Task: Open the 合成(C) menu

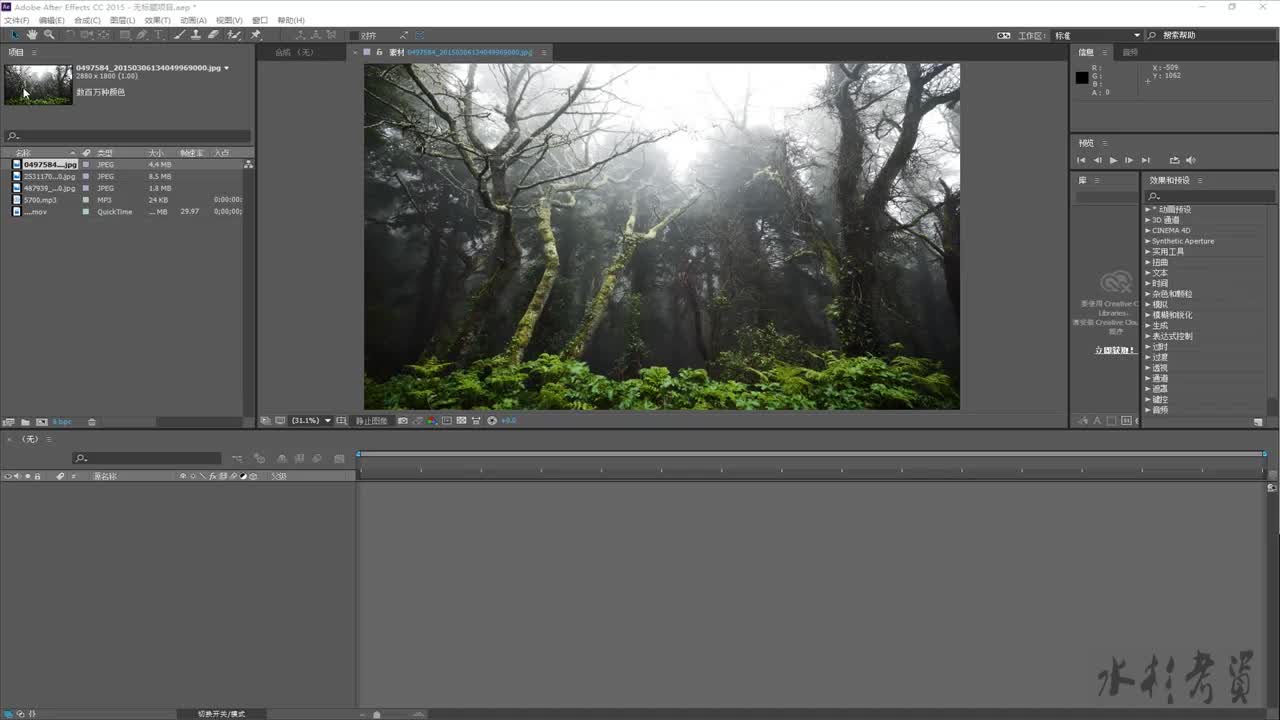Action: point(87,20)
